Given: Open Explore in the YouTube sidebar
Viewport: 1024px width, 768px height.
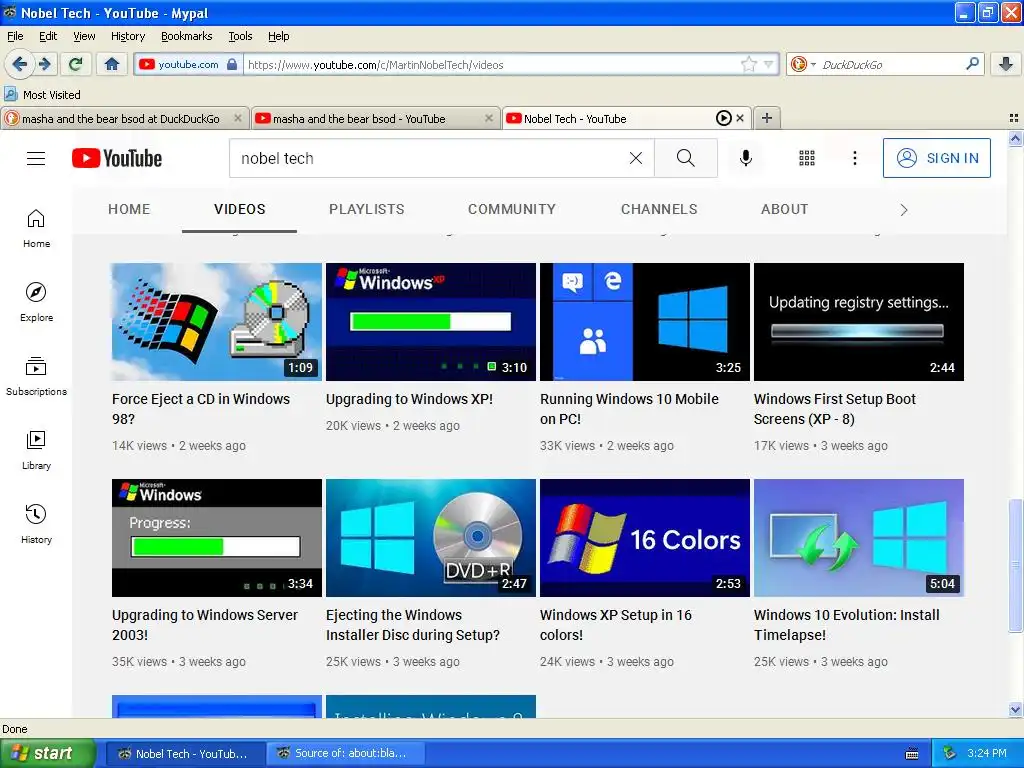Looking at the screenshot, I should click(x=36, y=302).
